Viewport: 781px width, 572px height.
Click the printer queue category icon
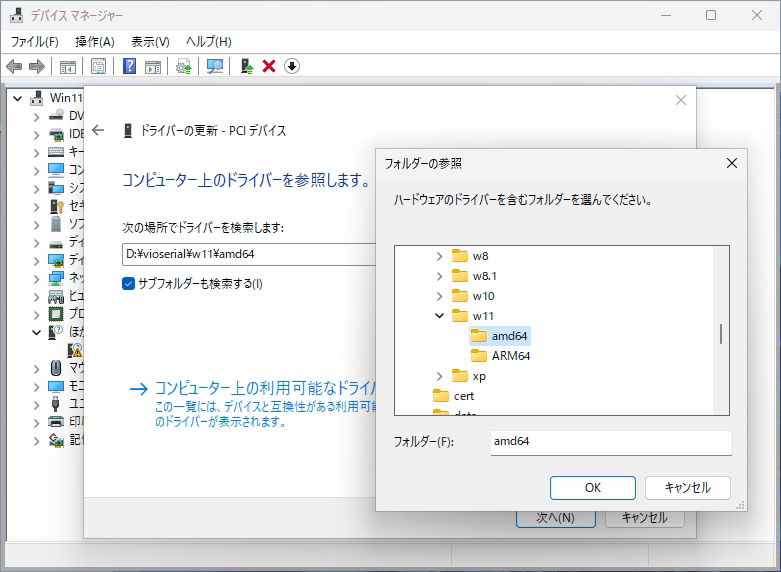coord(56,422)
